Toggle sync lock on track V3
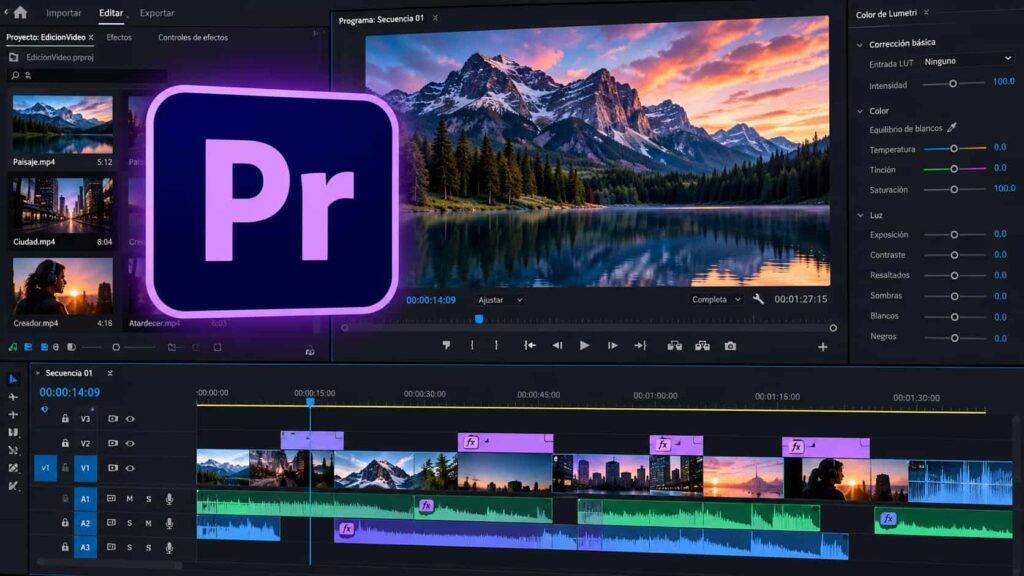Viewport: 1024px width, 576px height. click(x=113, y=419)
